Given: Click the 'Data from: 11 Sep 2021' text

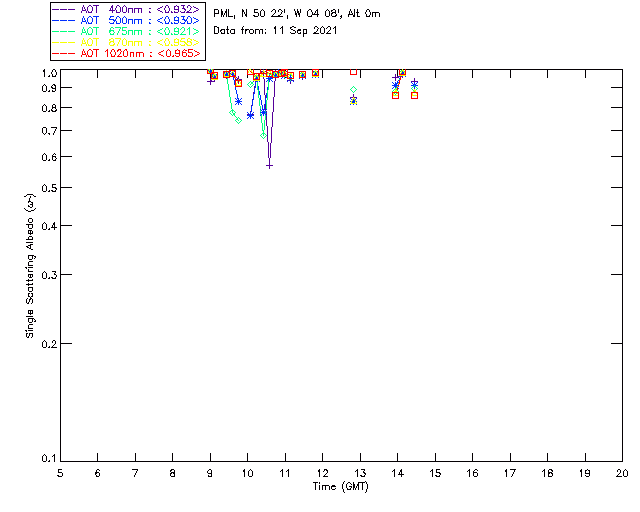Looking at the screenshot, I should [275, 31].
